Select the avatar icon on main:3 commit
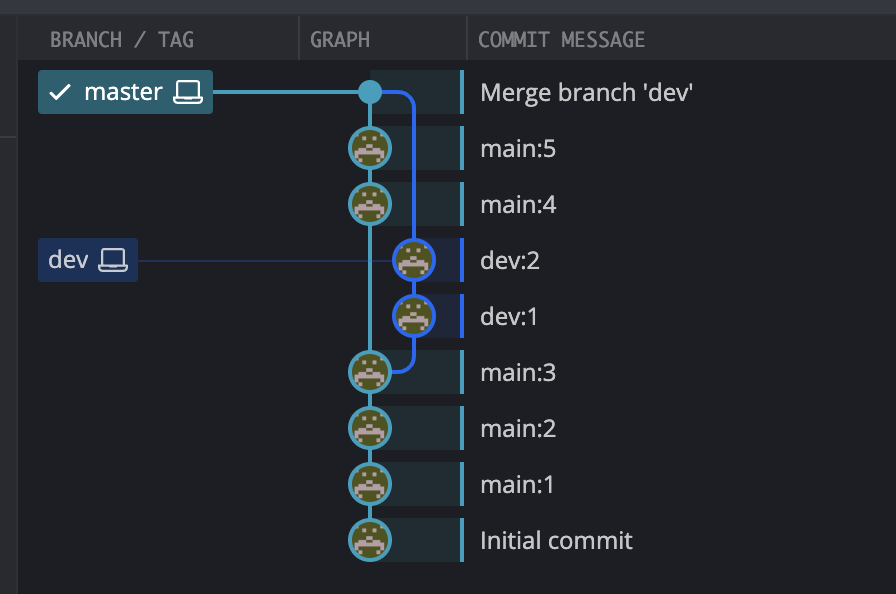Viewport: 896px width, 594px height. click(x=370, y=371)
